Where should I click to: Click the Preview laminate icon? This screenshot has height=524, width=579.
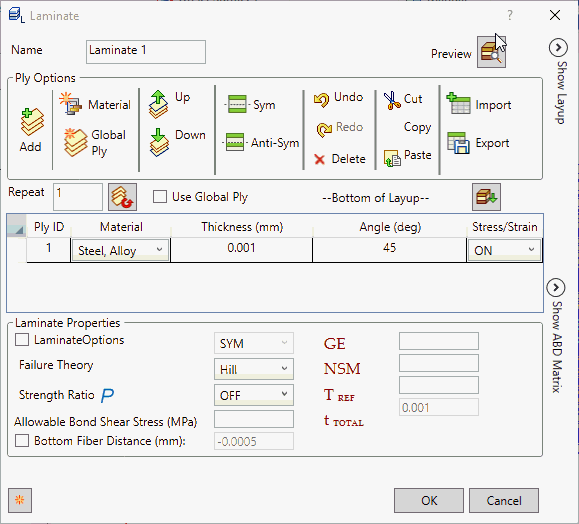pyautogui.click(x=491, y=52)
